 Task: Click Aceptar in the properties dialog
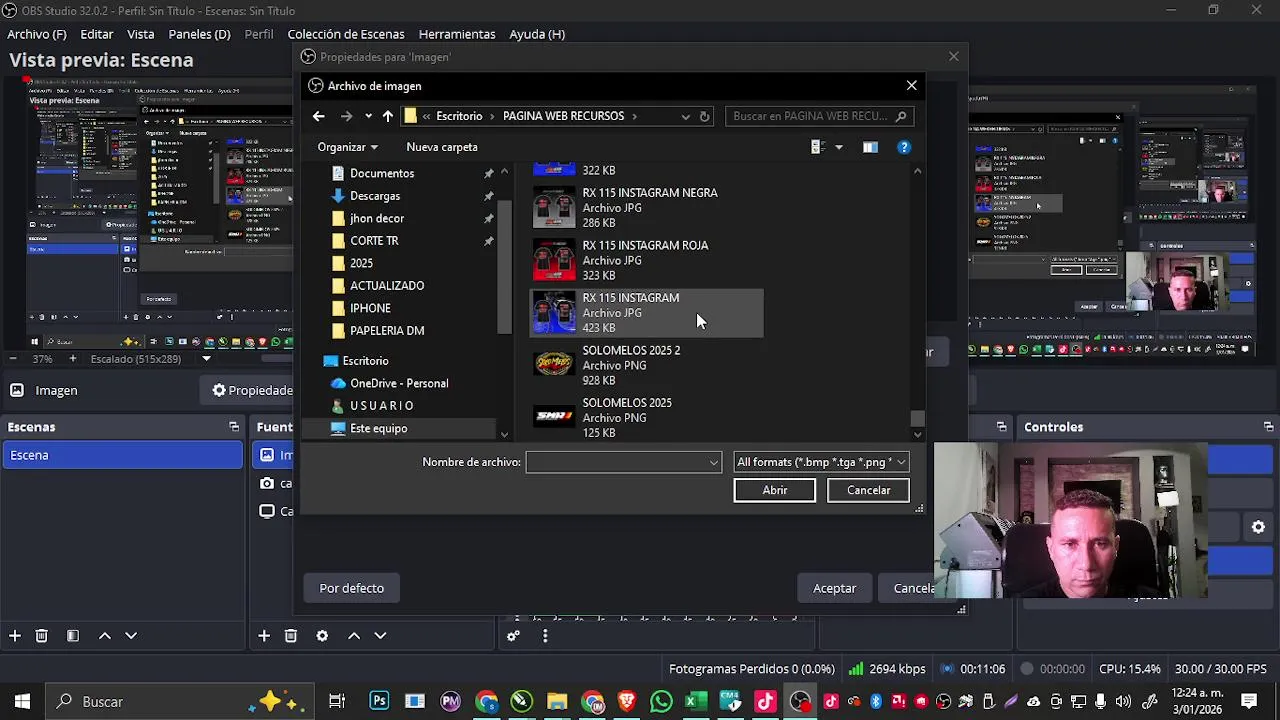(x=835, y=588)
